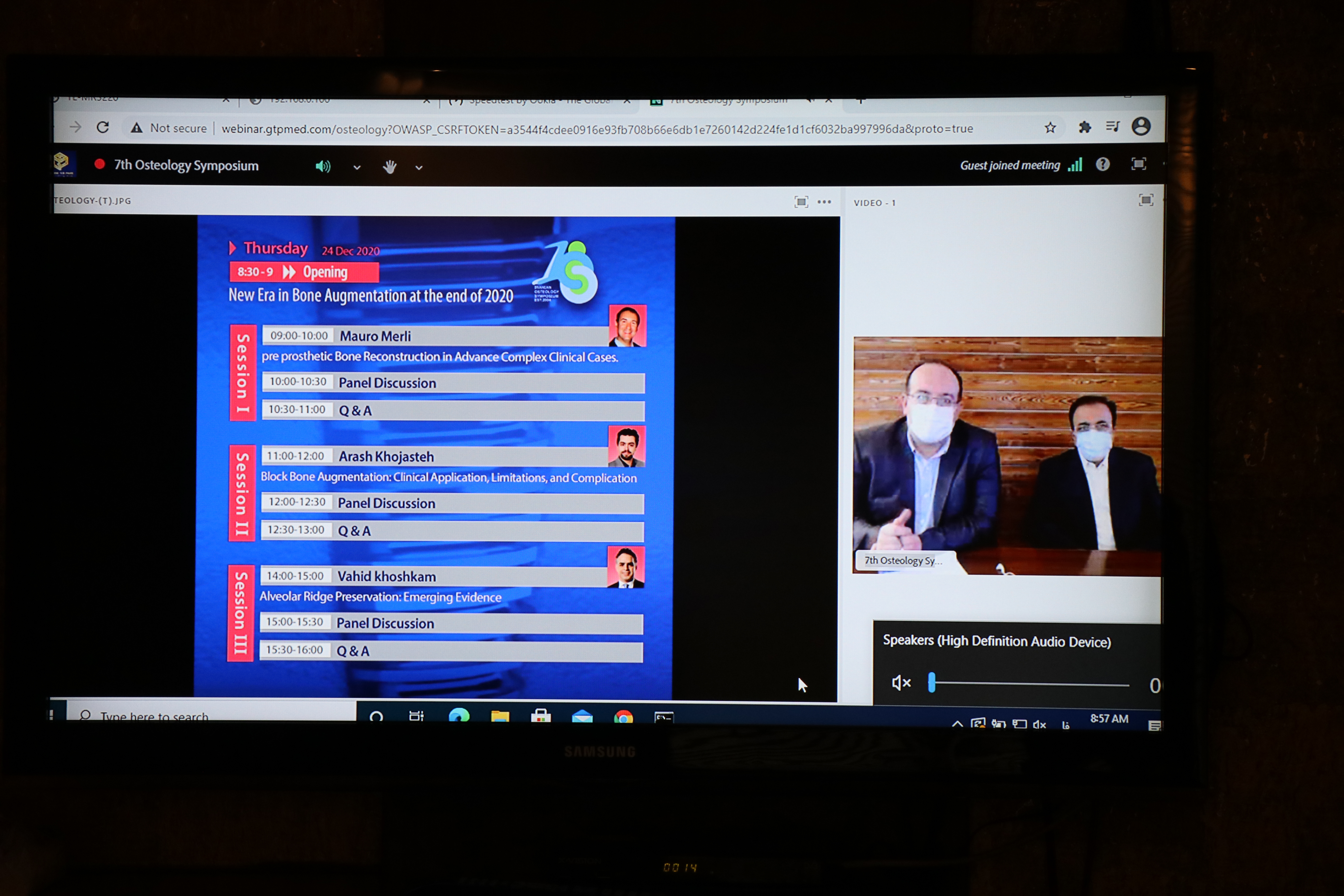Click the speaker audio icon in the meeting bar

(323, 166)
